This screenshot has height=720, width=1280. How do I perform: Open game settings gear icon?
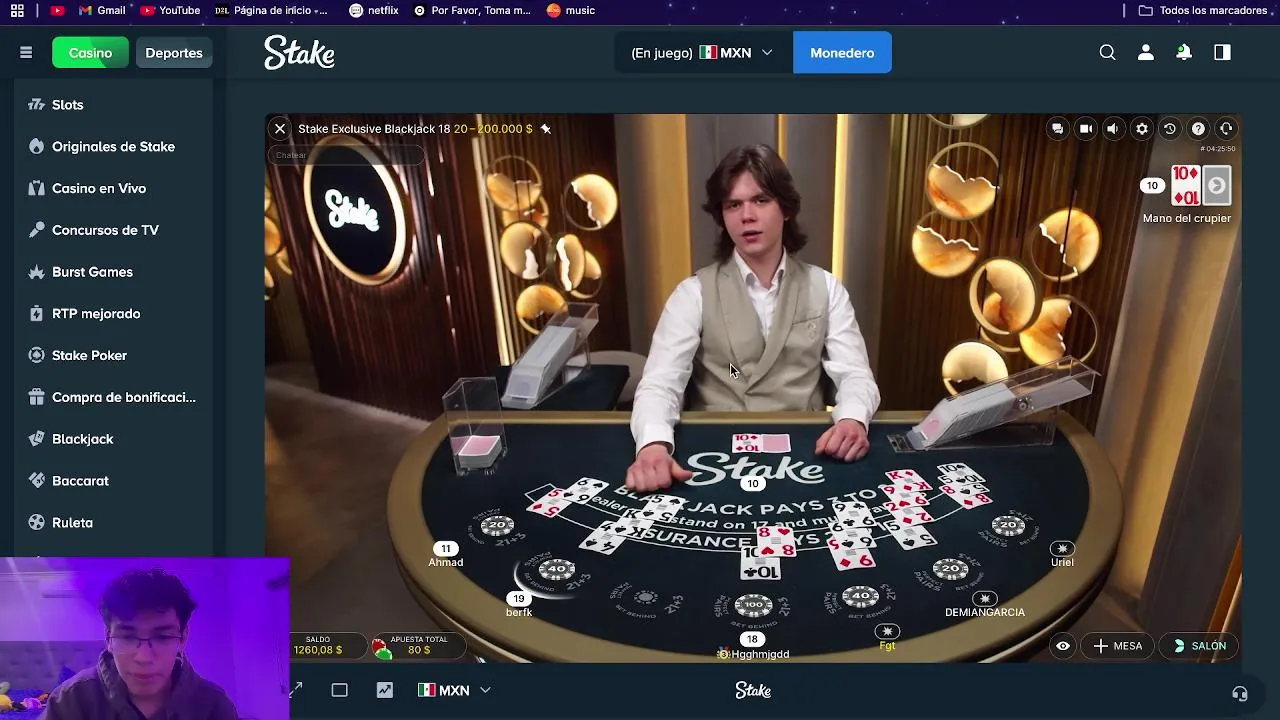tap(1142, 129)
